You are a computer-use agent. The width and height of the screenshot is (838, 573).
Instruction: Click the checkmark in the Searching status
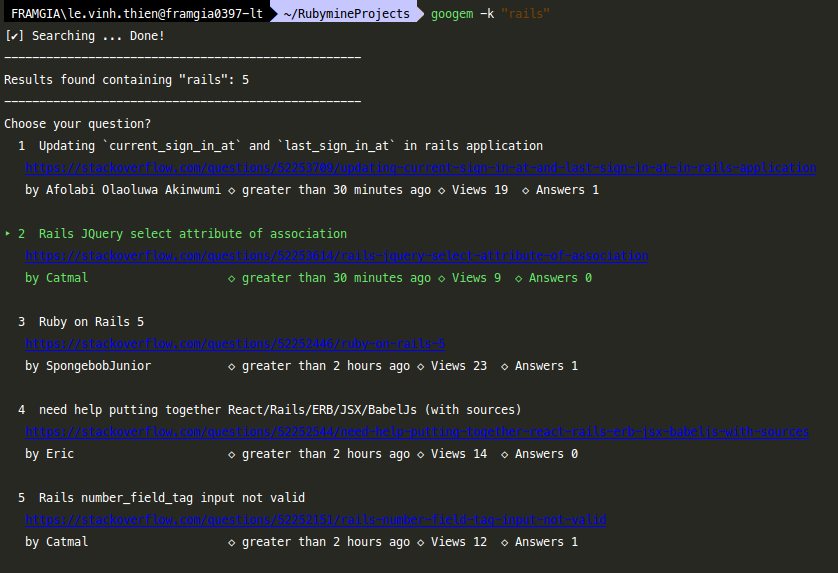pos(14,36)
